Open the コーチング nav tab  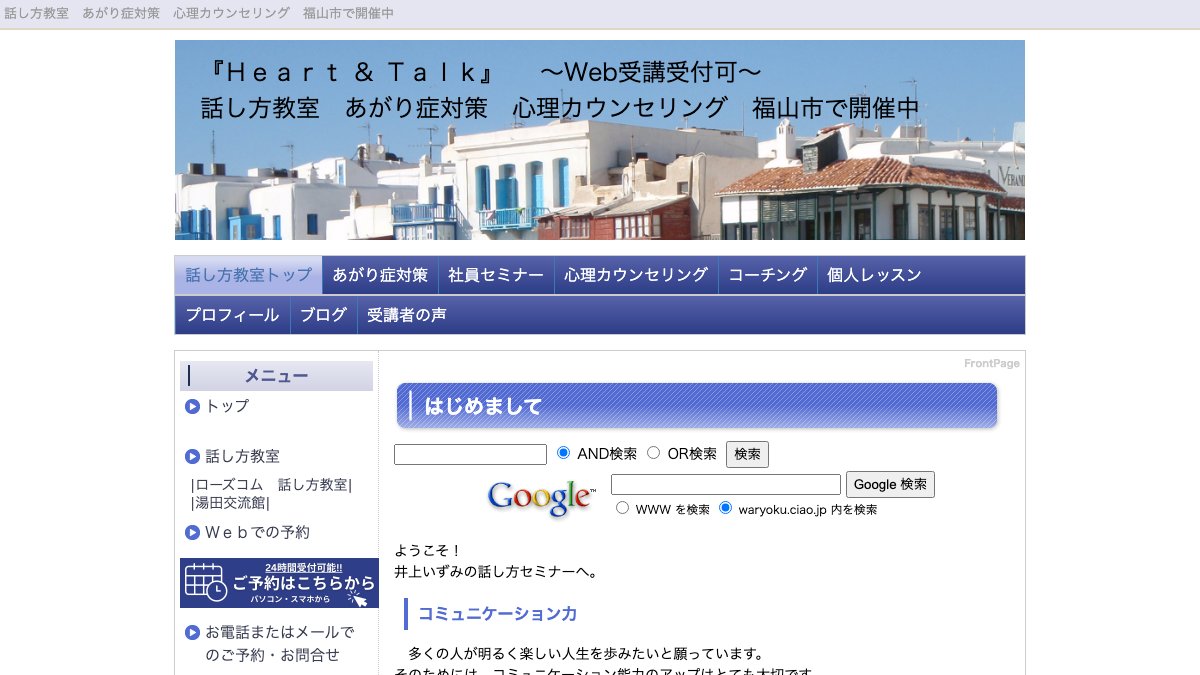pos(768,275)
